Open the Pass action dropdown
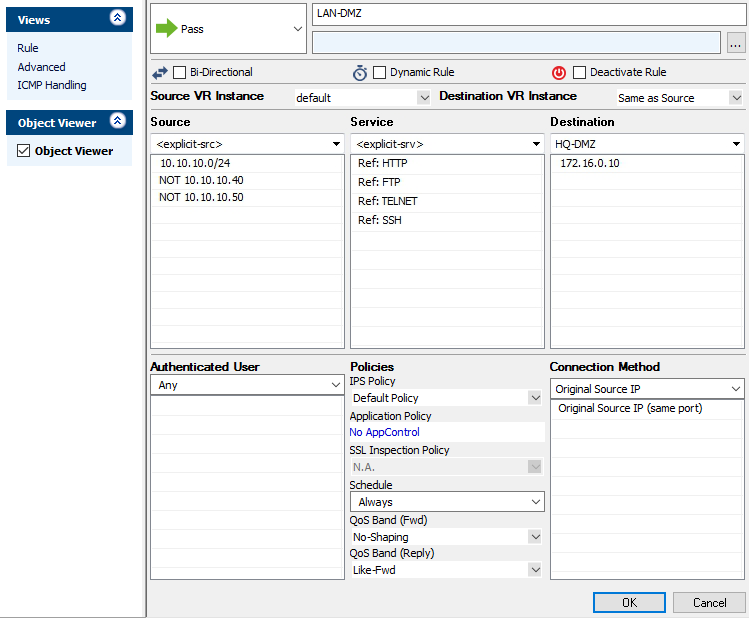Image resolution: width=749 pixels, height=619 pixels. pos(228,29)
